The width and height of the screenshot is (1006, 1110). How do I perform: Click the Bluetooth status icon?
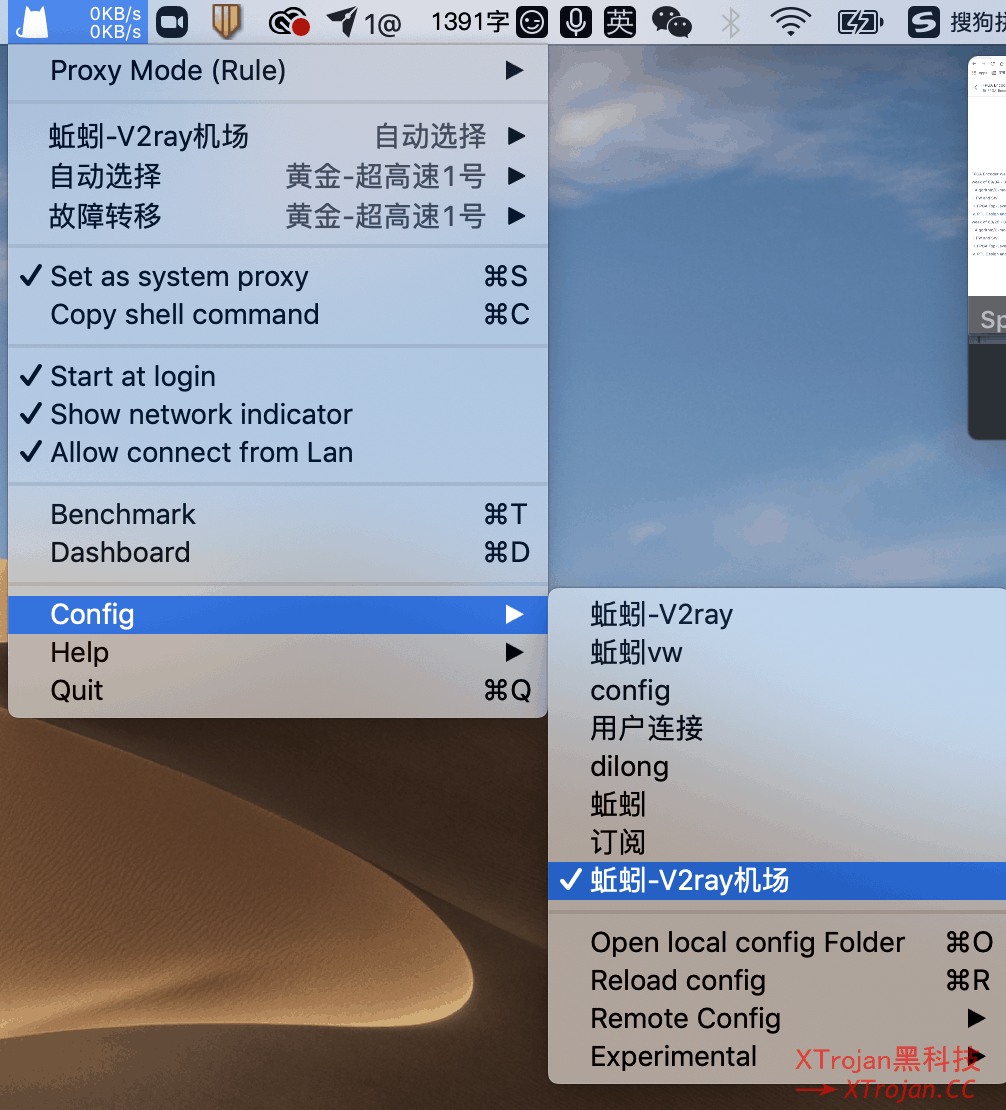[730, 23]
